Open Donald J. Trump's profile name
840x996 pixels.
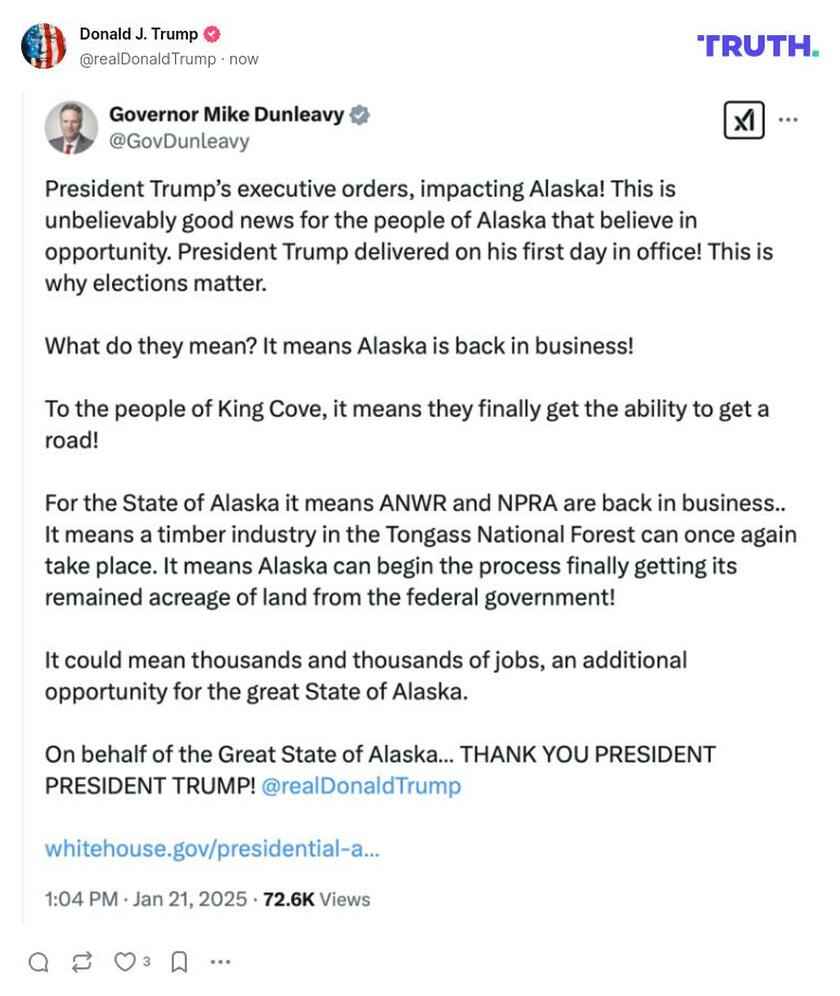(x=139, y=33)
